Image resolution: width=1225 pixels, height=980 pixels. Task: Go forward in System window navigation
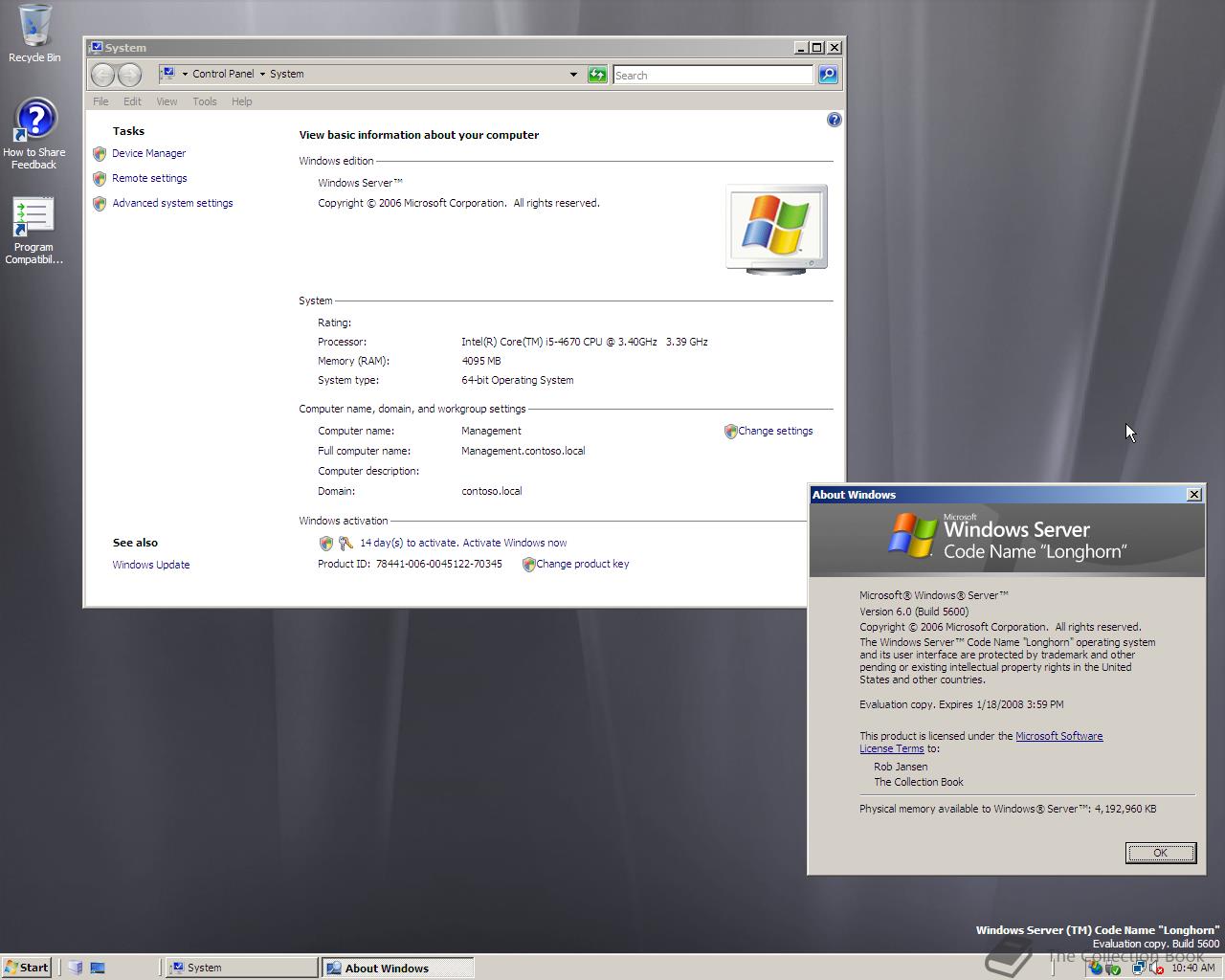129,74
